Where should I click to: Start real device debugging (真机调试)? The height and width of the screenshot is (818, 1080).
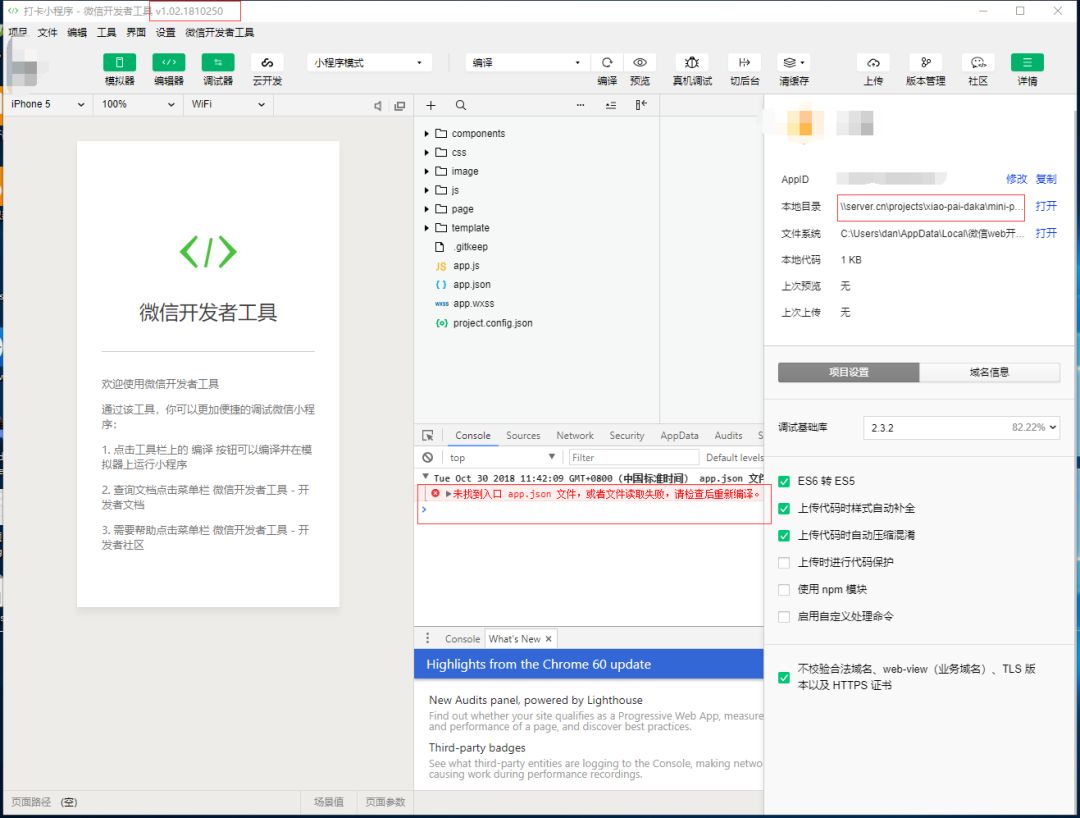(x=692, y=63)
